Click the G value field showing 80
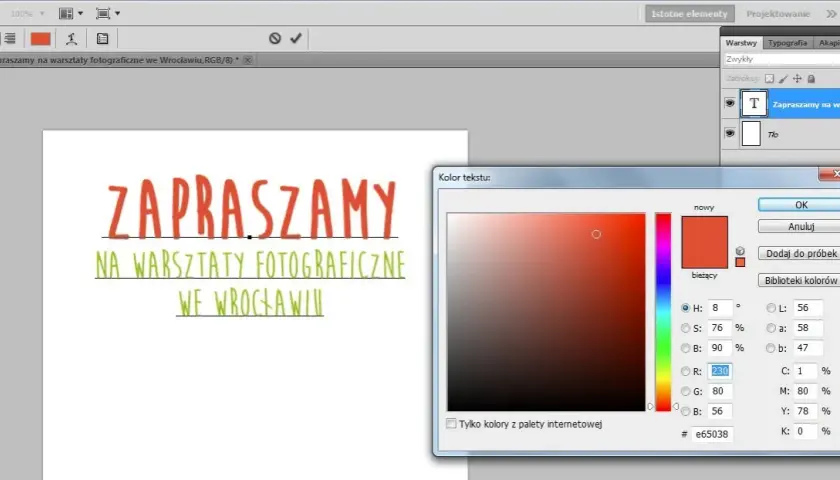Screen dimensions: 840x480 (719, 391)
